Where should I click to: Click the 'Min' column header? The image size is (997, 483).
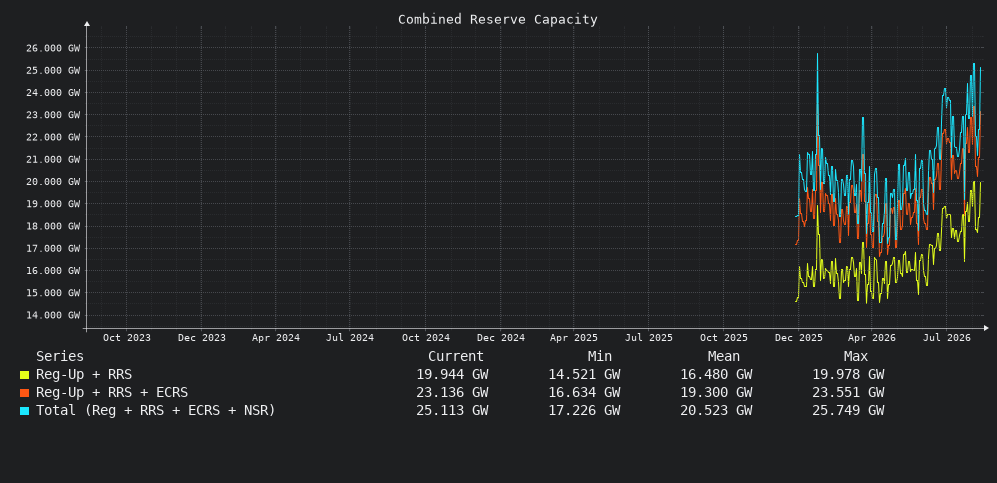click(600, 357)
